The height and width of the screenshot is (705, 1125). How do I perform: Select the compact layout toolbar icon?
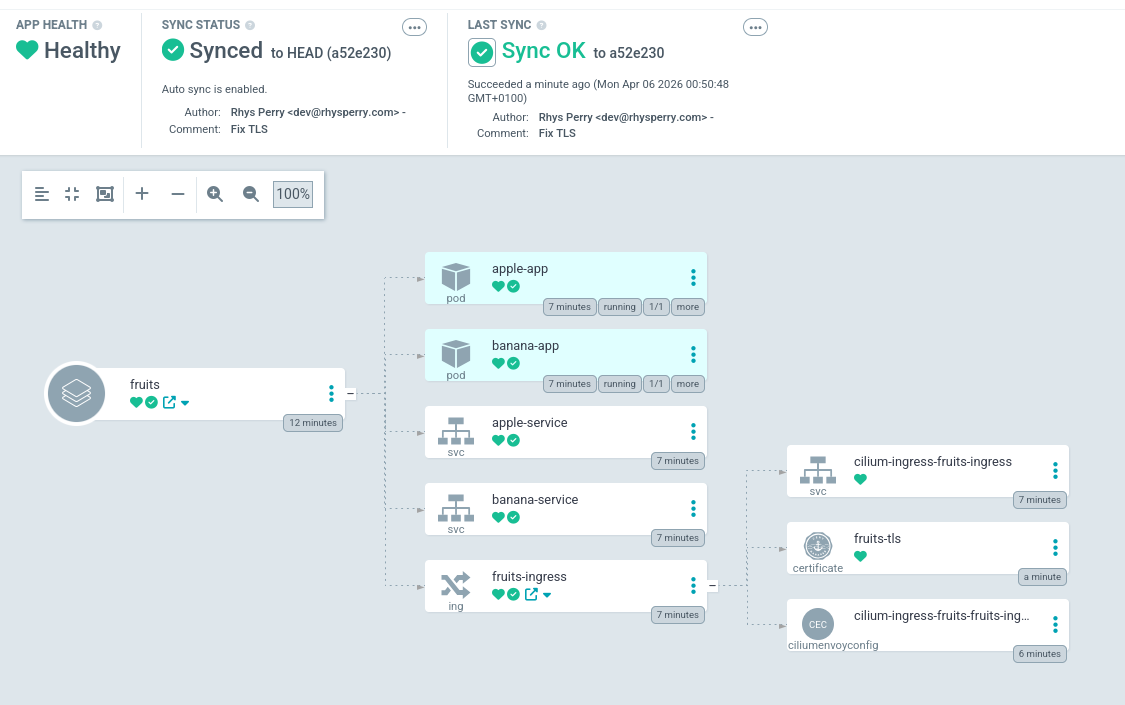71,193
